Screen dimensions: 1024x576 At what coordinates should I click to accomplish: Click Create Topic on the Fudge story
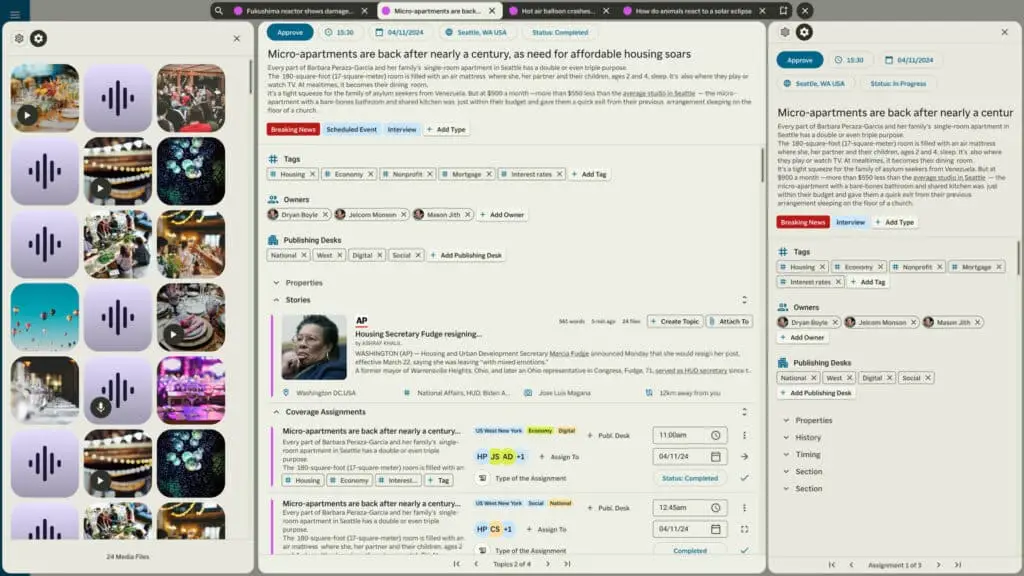(675, 321)
